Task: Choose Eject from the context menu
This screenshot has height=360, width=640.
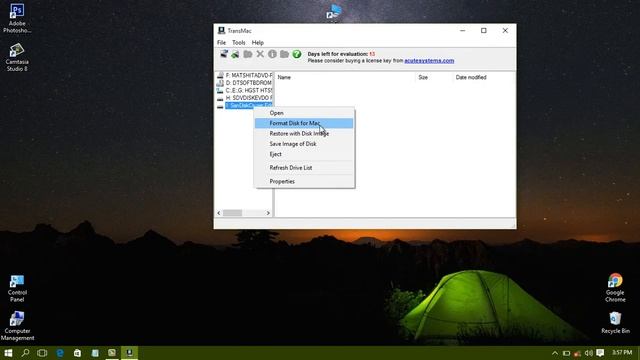Action: 304,154
